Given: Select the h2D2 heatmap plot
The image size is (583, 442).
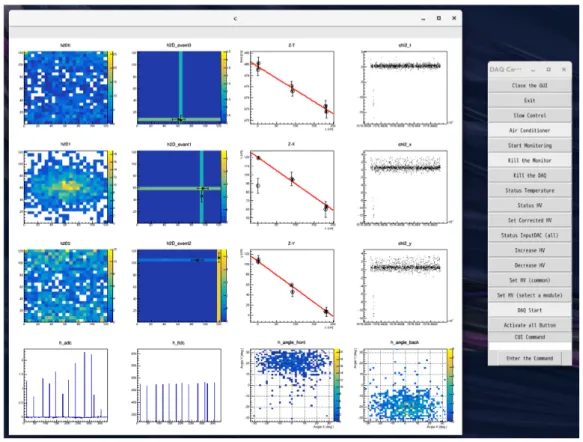Looking at the screenshot, I should coord(66,285).
